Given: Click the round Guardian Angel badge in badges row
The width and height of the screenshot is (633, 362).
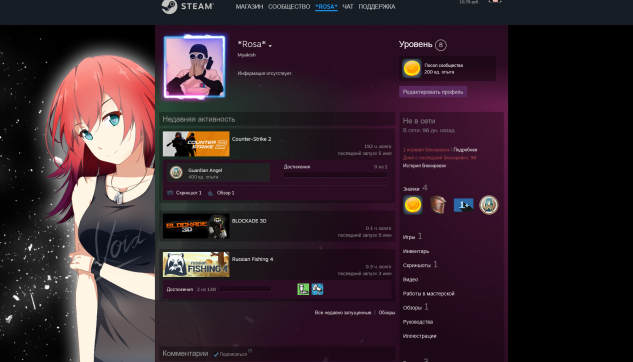Looking at the screenshot, I should click(488, 205).
